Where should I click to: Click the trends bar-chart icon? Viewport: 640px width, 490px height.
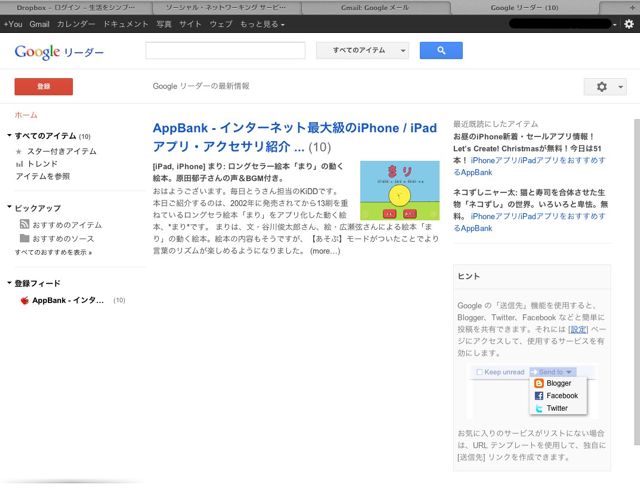(19, 164)
